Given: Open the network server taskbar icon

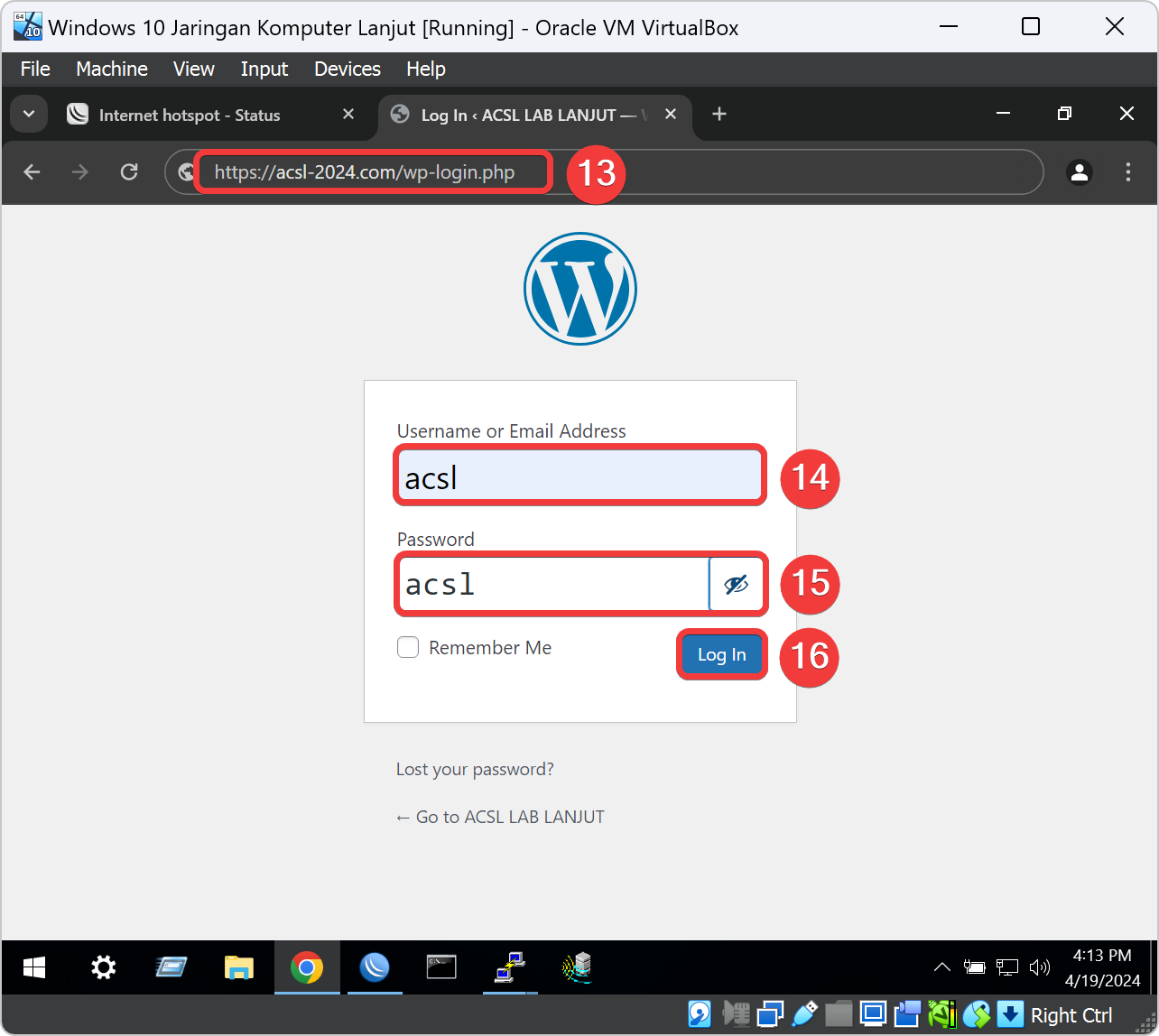Looking at the screenshot, I should tap(576, 967).
